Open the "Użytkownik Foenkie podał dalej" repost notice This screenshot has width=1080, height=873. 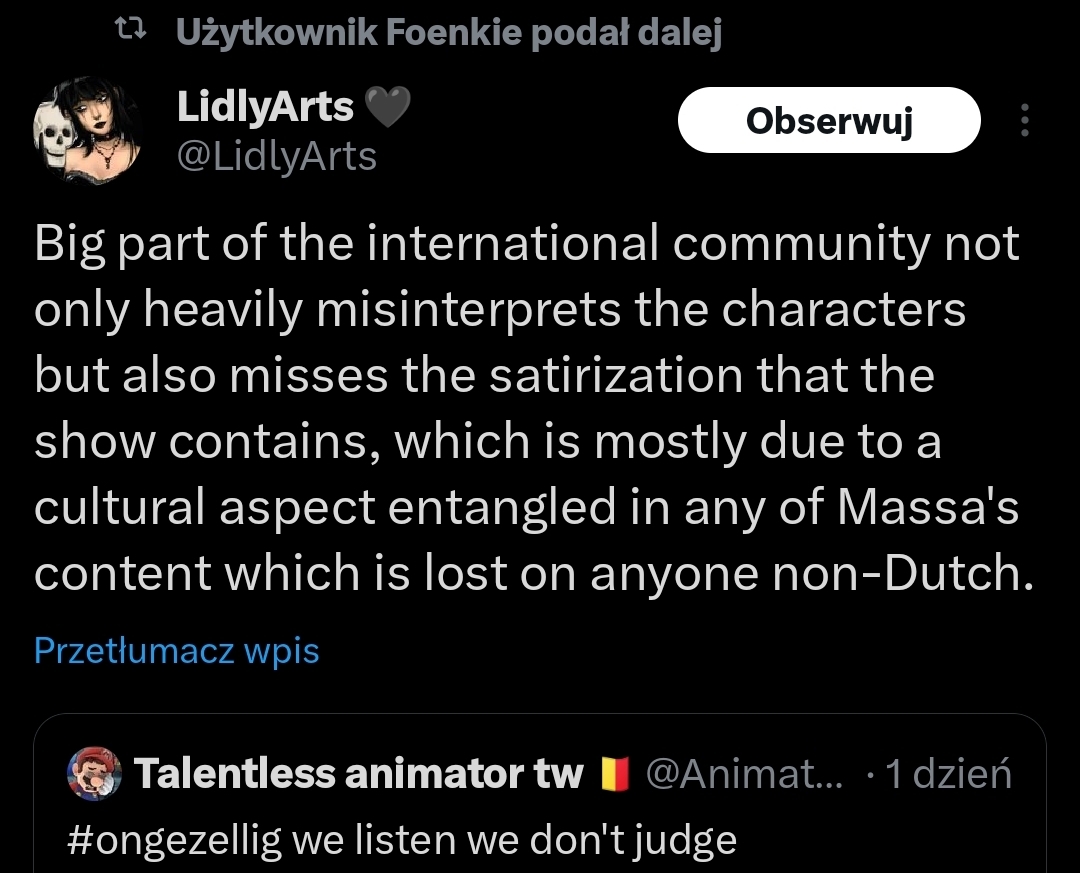coord(448,34)
